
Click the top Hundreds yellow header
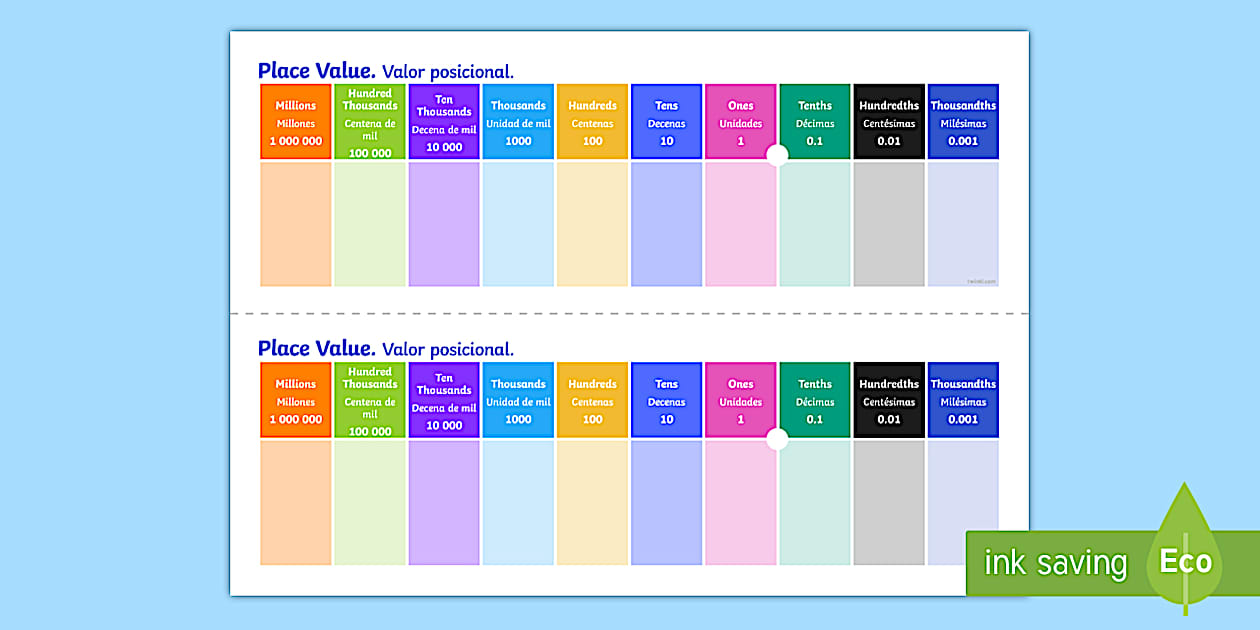tap(592, 122)
